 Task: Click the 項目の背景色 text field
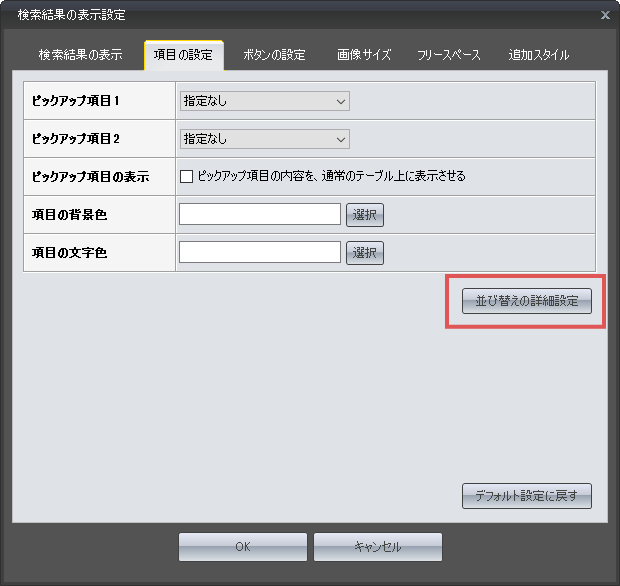point(260,215)
